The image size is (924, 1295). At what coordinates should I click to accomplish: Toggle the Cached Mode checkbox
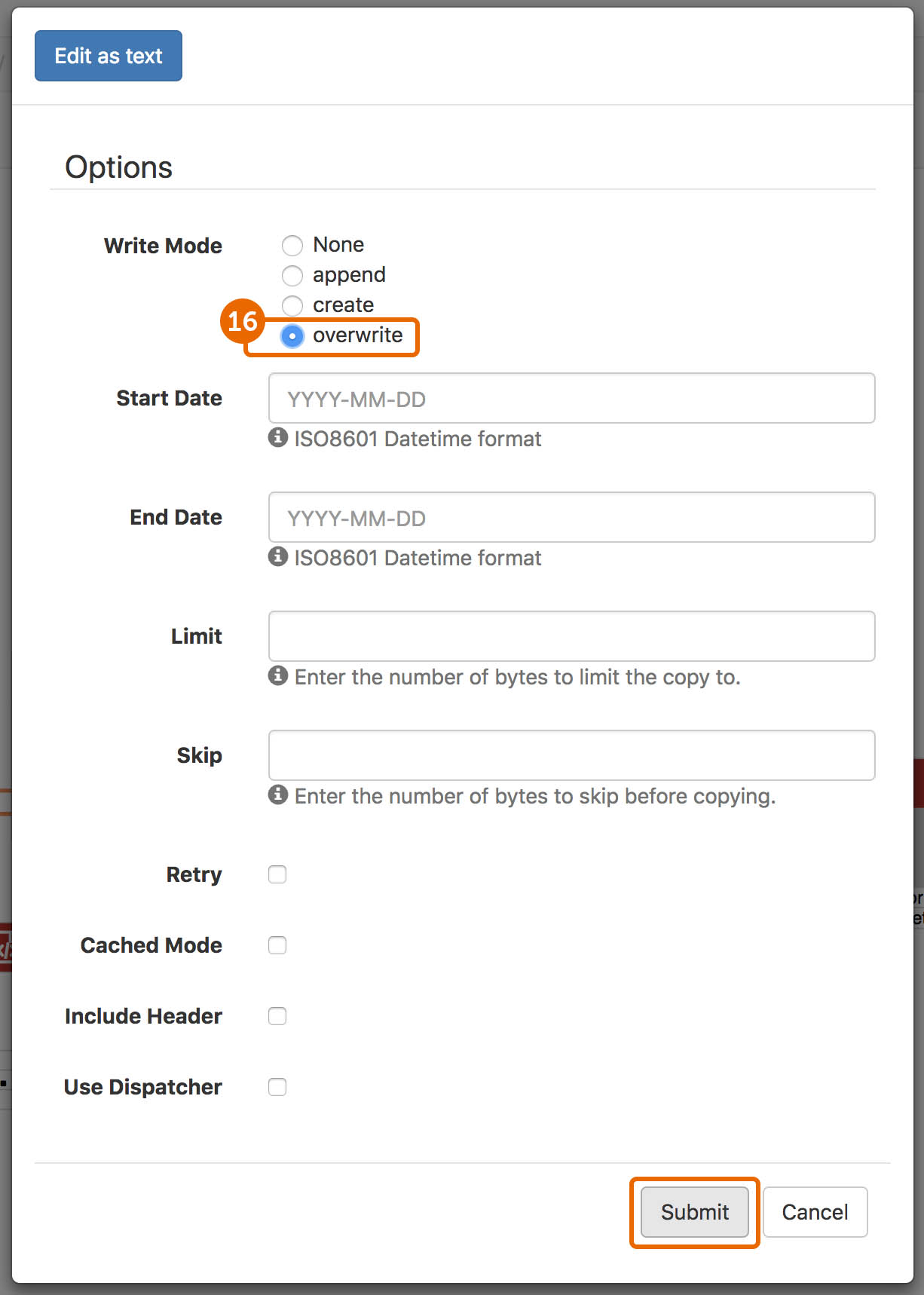(x=277, y=945)
